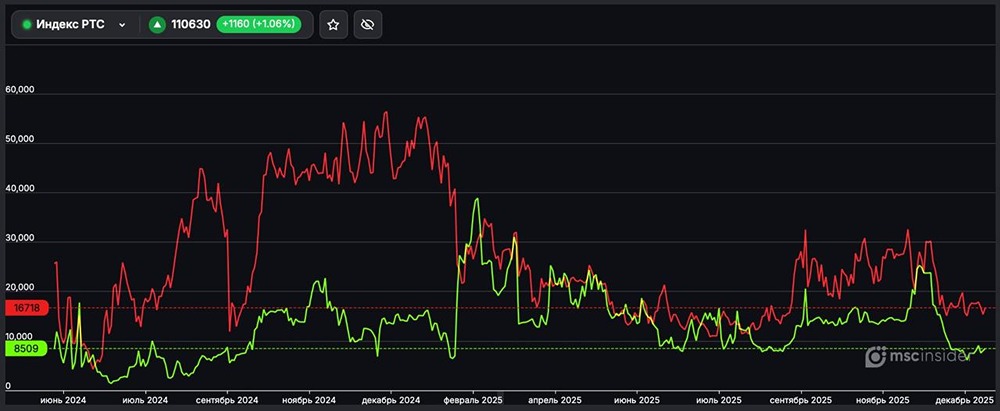Select the red 16718 price label
This screenshot has width=1000, height=411.
pyautogui.click(x=25, y=307)
